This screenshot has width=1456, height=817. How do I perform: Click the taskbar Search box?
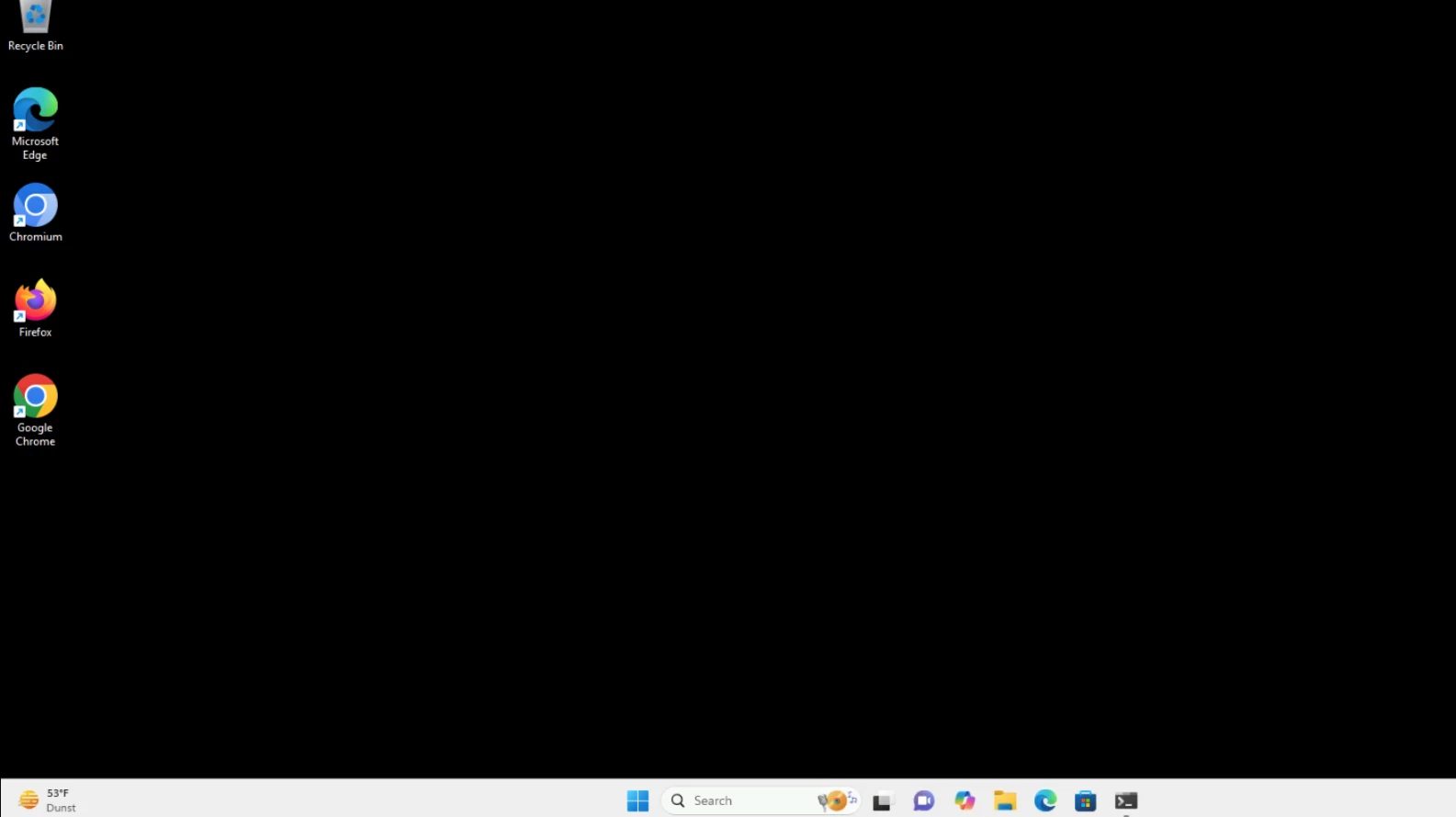pos(761,800)
